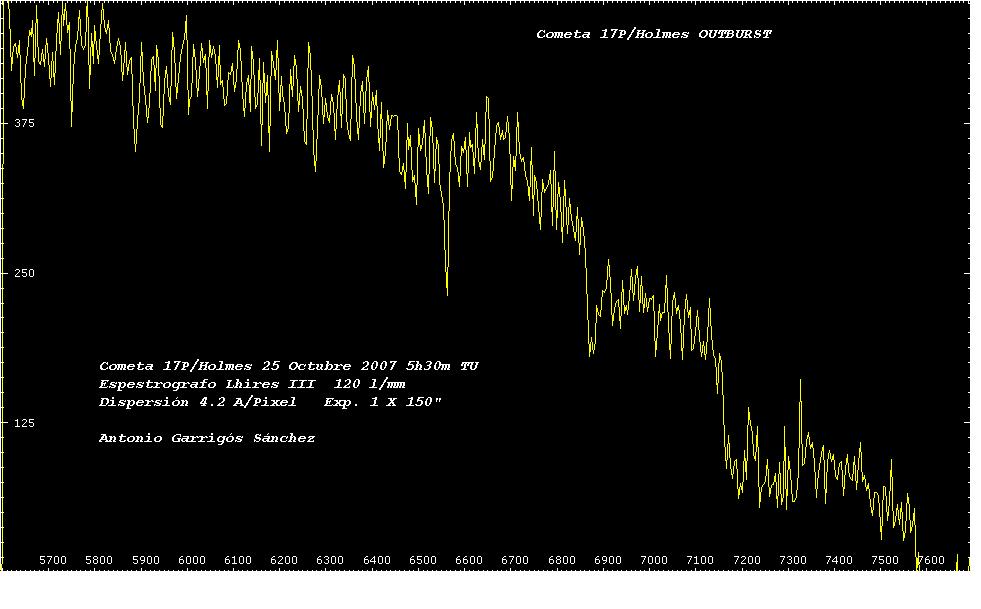This screenshot has width=981, height=609.
Task: Click the x-axis label 6300
Action: point(330,560)
